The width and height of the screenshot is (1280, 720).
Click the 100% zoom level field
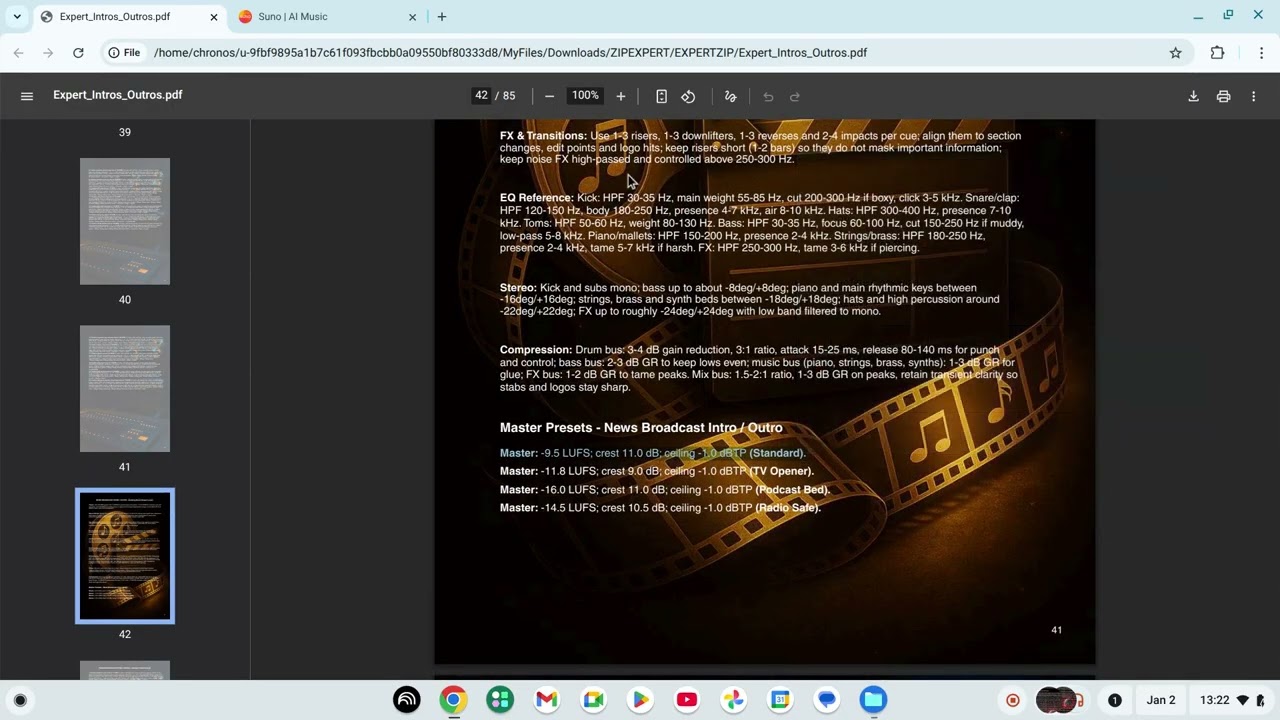pyautogui.click(x=585, y=96)
